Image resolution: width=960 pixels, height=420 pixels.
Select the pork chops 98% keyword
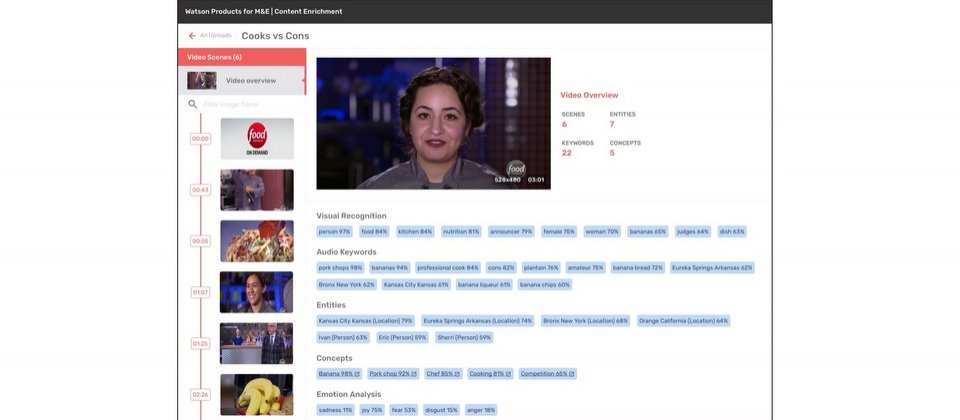[x=340, y=268]
